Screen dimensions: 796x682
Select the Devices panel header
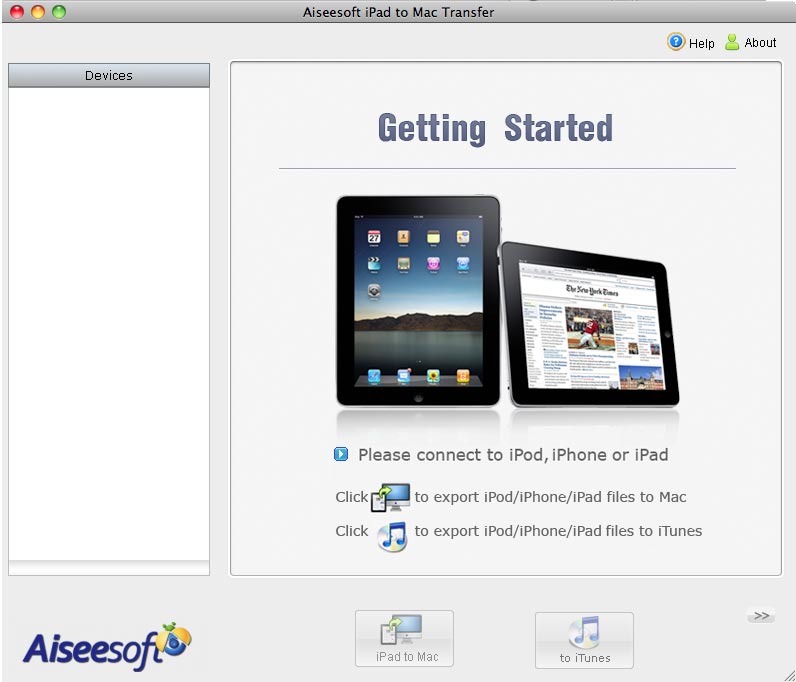pos(109,76)
